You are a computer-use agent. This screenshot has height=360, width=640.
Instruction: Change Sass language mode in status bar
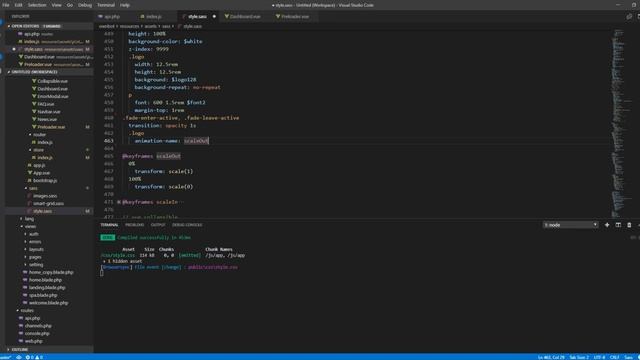pyautogui.click(x=628, y=357)
